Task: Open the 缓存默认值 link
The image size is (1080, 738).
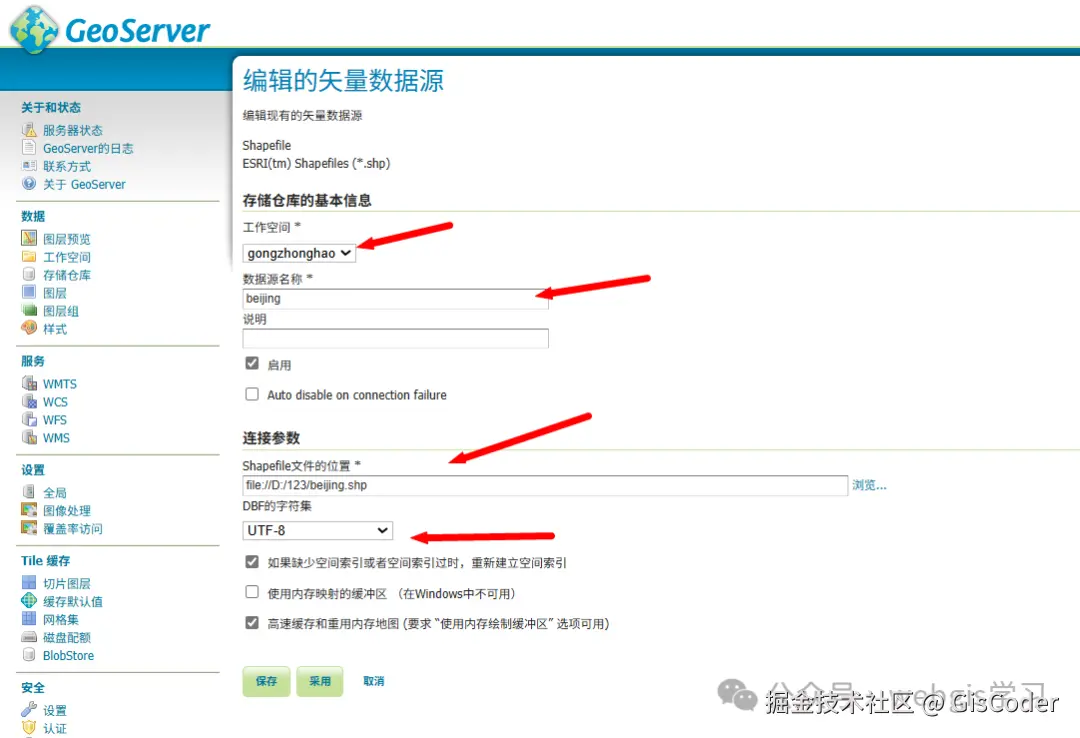Action: point(72,602)
